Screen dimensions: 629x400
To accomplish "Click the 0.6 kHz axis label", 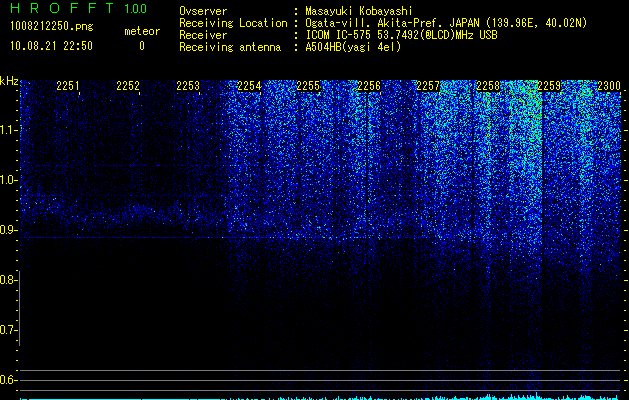I will [8, 380].
